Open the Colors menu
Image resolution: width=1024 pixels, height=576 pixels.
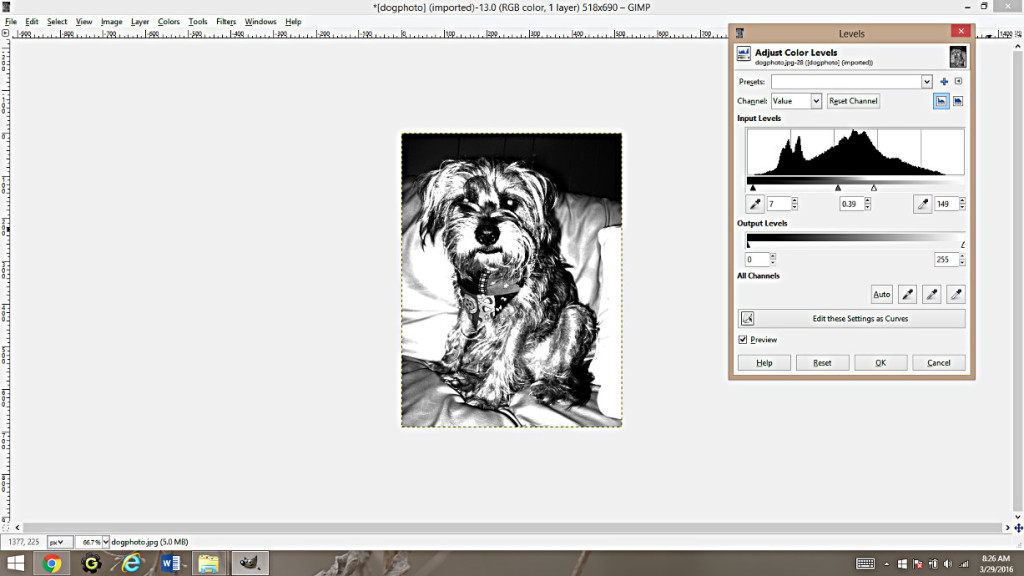[168, 20]
